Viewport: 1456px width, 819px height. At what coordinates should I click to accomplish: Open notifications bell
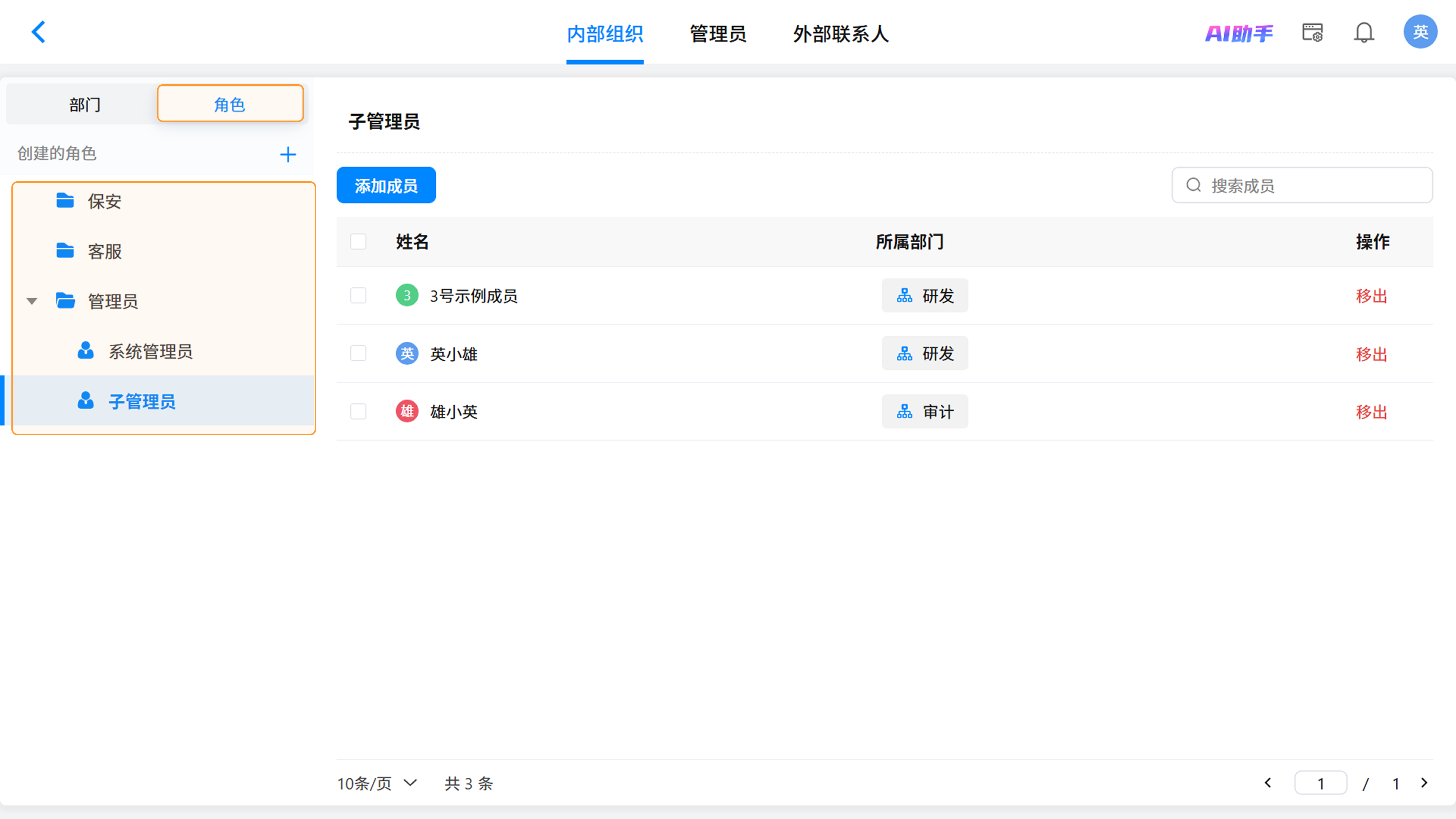click(x=1364, y=33)
